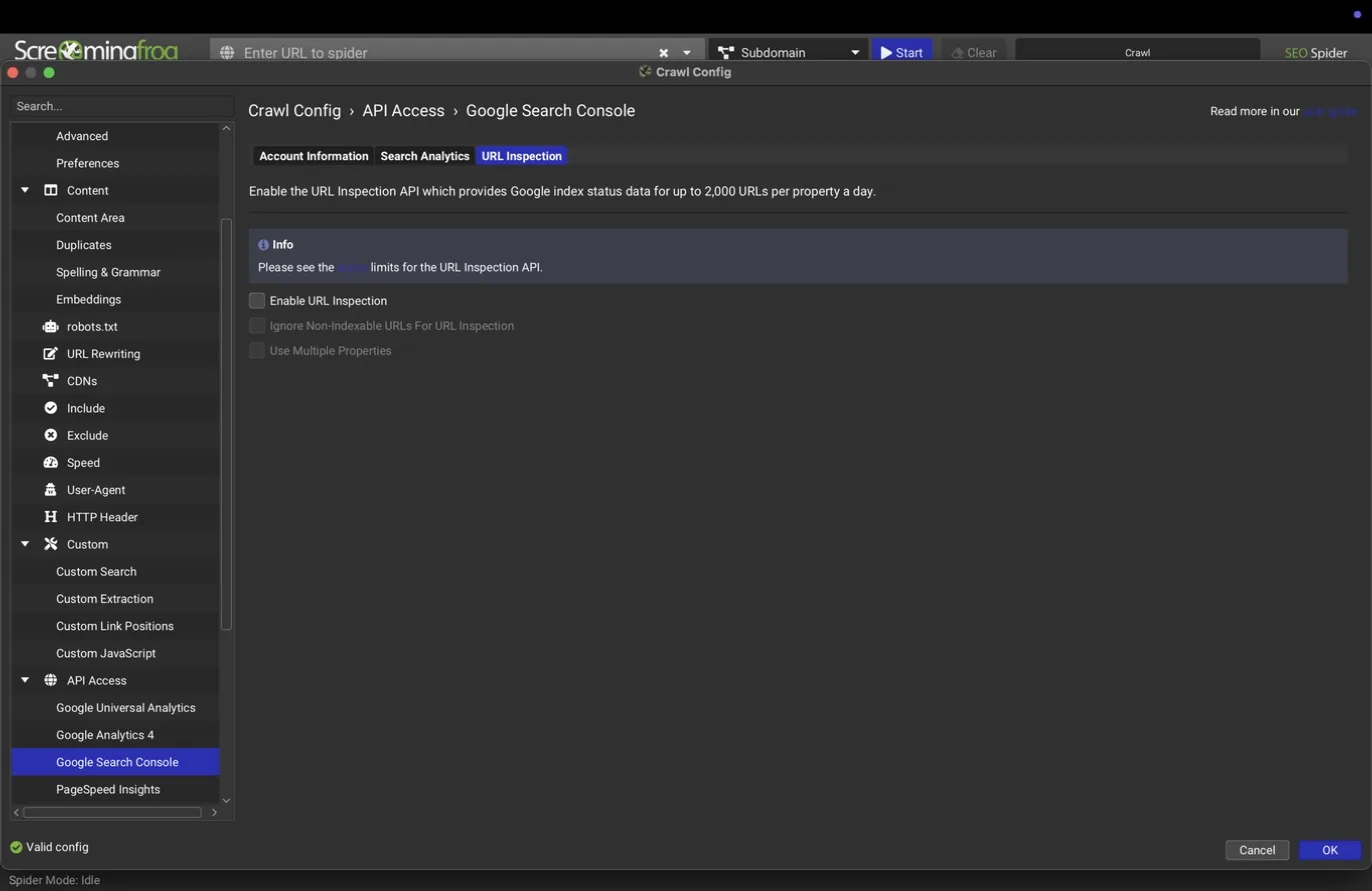
Task: Click the Content table icon in sidebar
Action: point(51,190)
